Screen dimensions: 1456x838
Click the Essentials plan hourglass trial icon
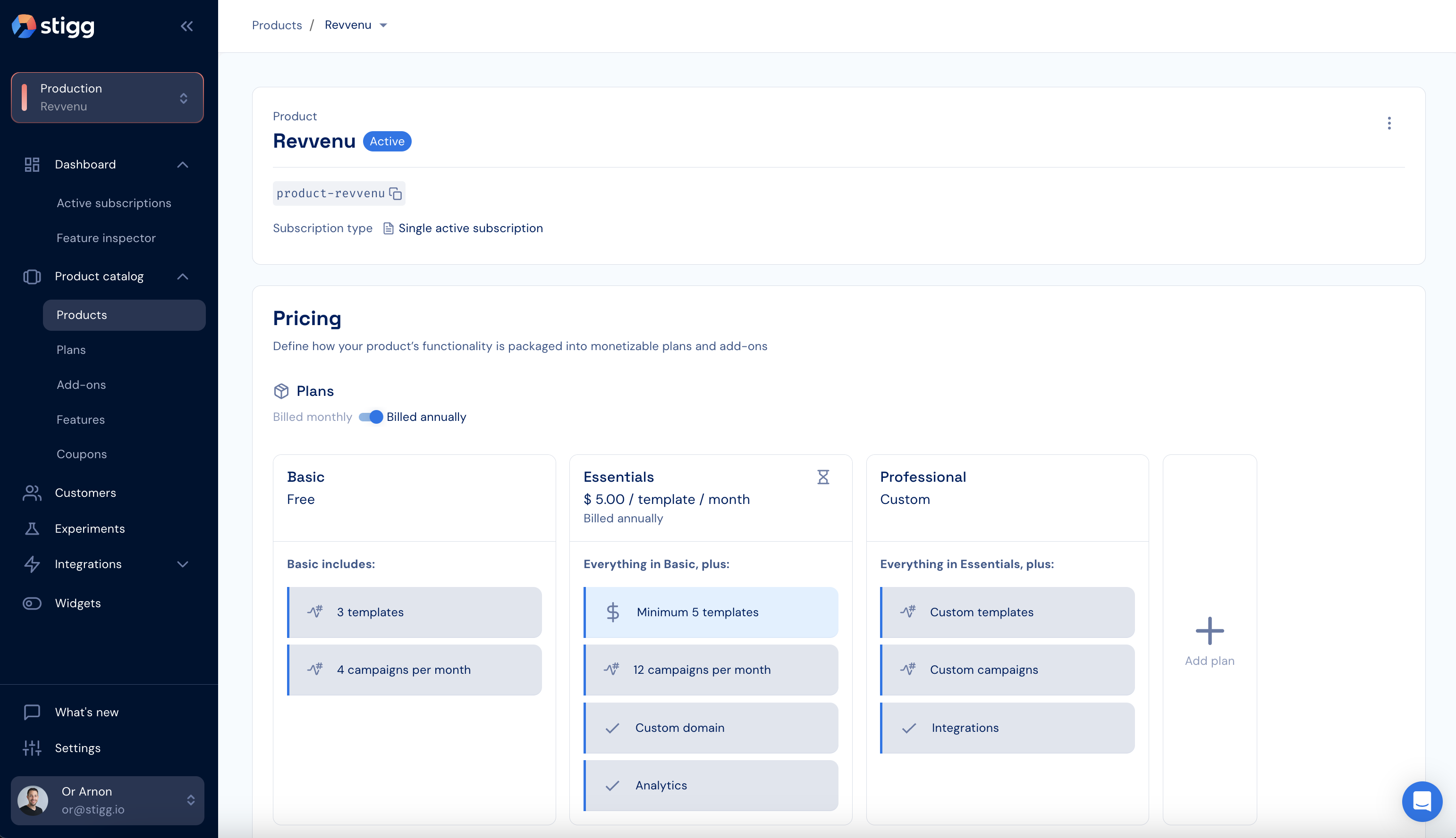point(823,477)
